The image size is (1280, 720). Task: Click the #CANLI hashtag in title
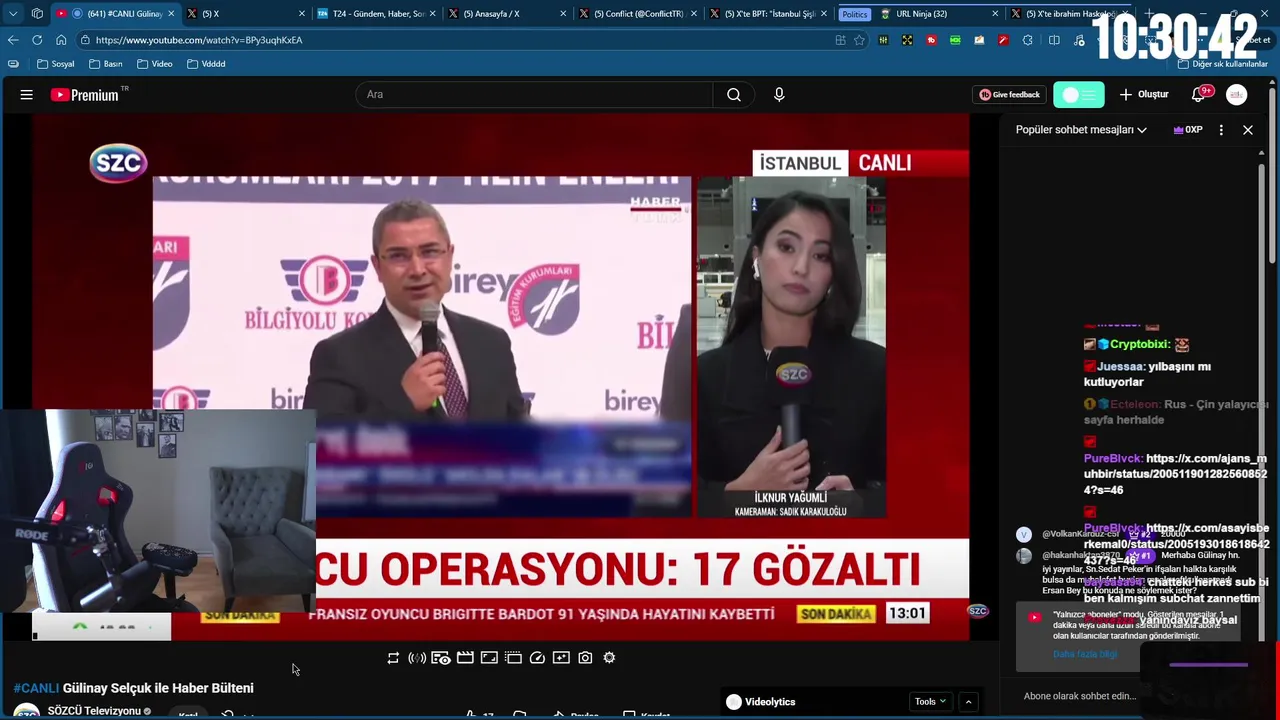click(x=36, y=688)
